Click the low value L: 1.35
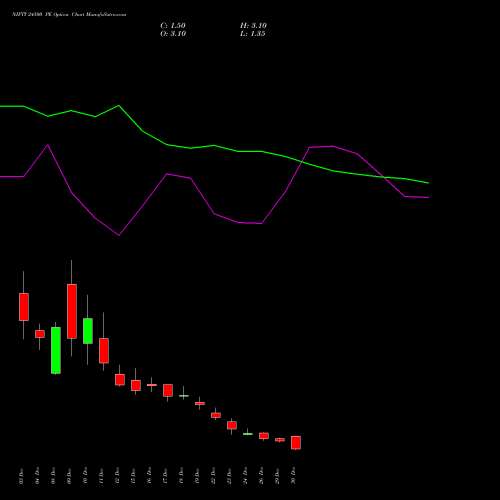The height and width of the screenshot is (500, 500). (x=253, y=34)
